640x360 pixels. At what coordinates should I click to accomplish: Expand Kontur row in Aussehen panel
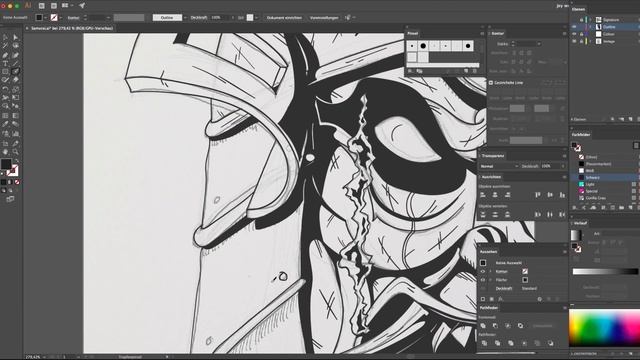tap(490, 271)
